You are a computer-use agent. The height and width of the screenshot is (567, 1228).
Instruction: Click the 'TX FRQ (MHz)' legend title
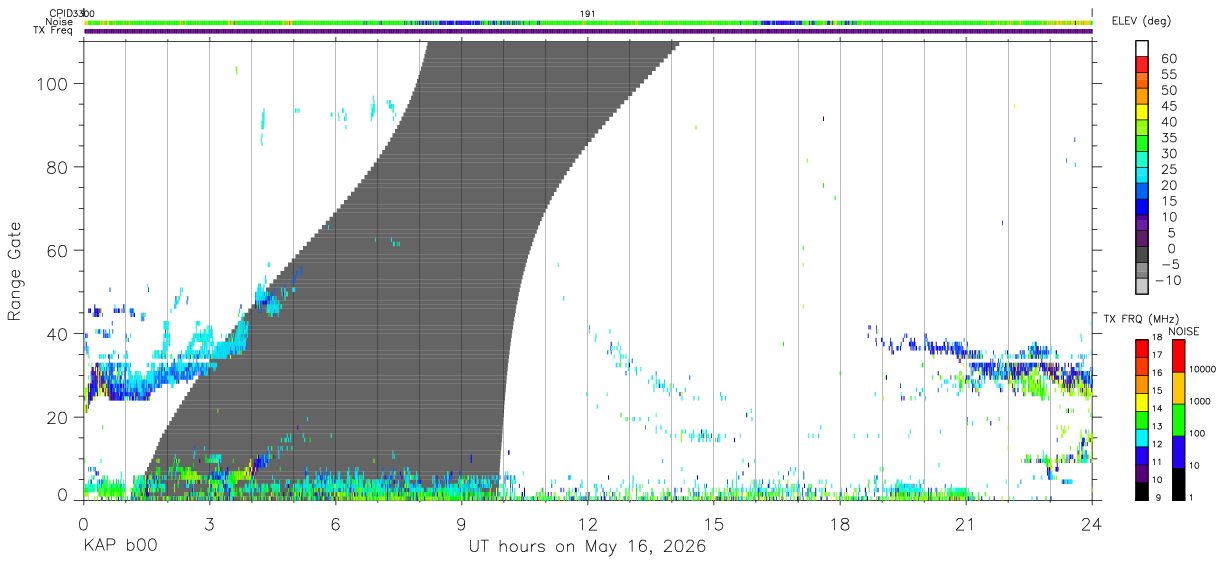1139,319
